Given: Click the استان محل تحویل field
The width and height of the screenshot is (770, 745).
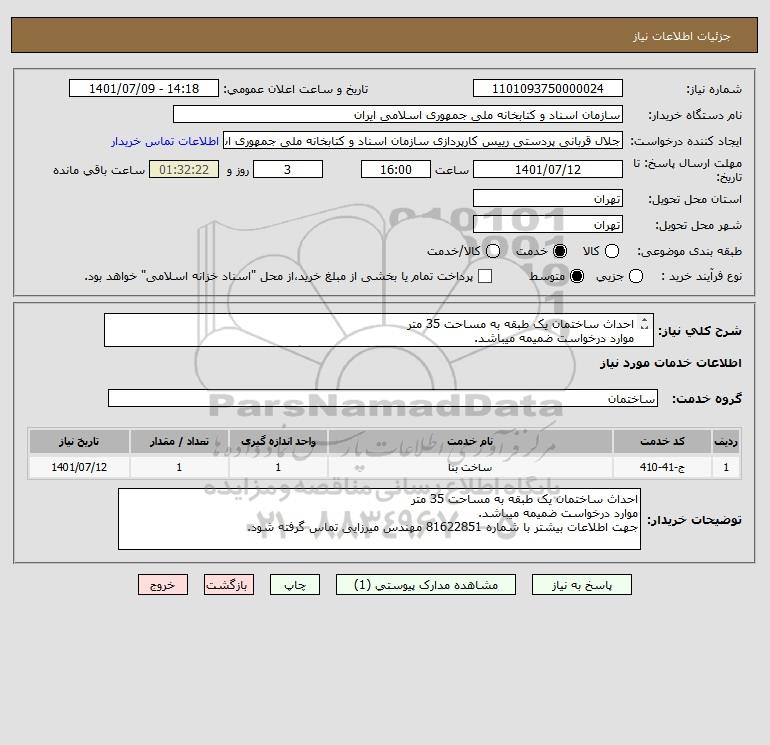Looking at the screenshot, I should coord(548,198).
